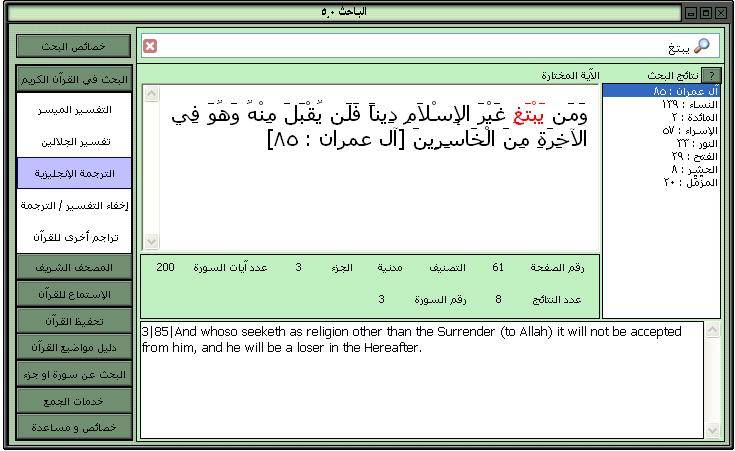Open البحث في القرآن الكريم section
735x451 pixels.
(74, 79)
